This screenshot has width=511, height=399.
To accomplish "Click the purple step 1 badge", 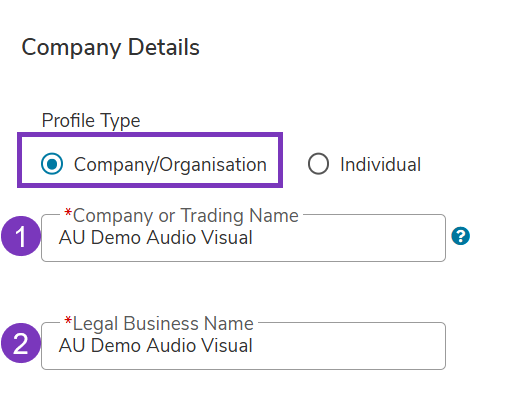I will (21, 236).
